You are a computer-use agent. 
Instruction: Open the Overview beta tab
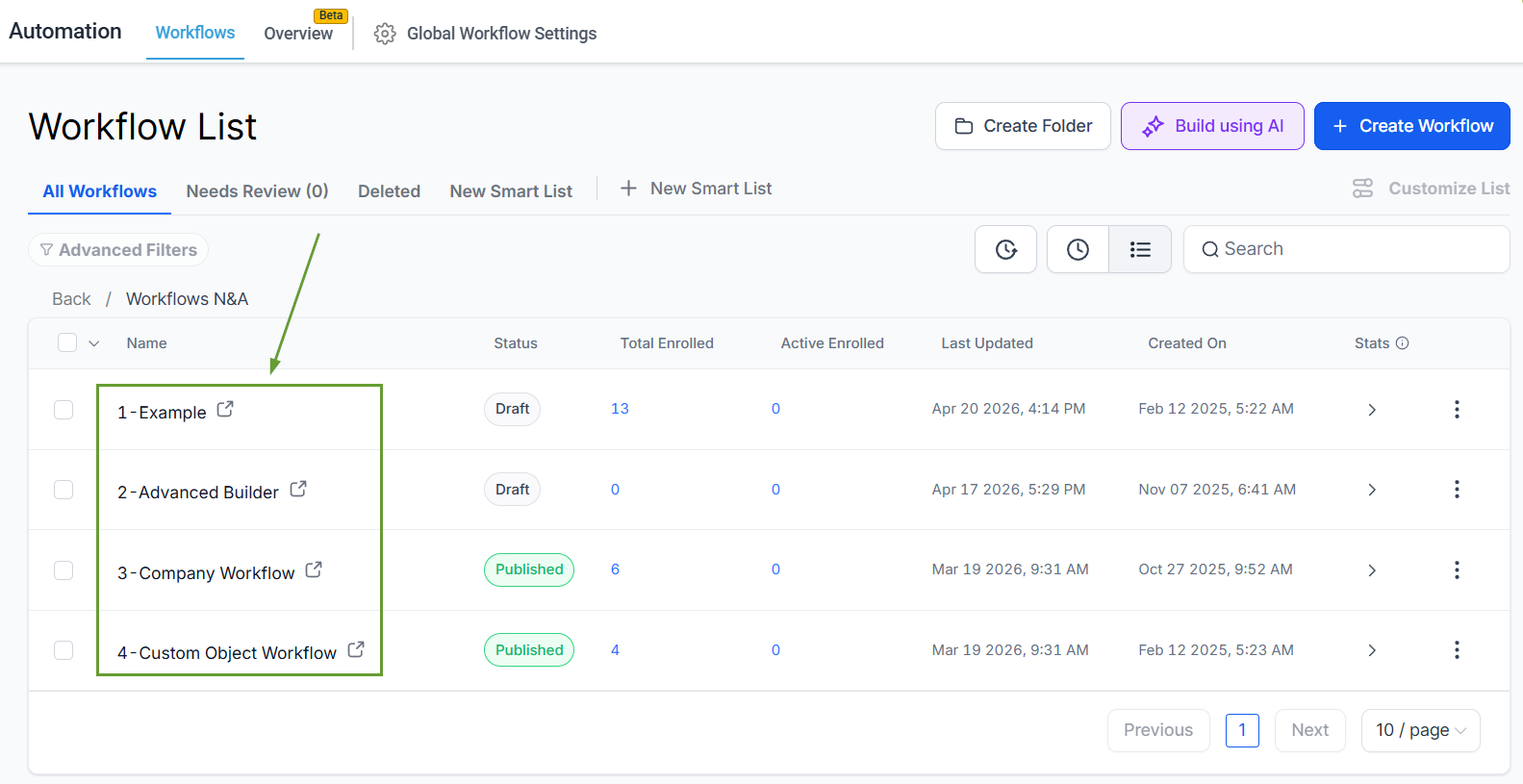(298, 34)
